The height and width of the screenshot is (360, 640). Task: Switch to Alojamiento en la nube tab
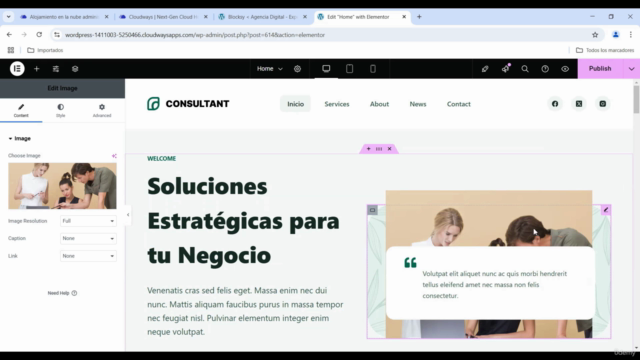(x=64, y=17)
